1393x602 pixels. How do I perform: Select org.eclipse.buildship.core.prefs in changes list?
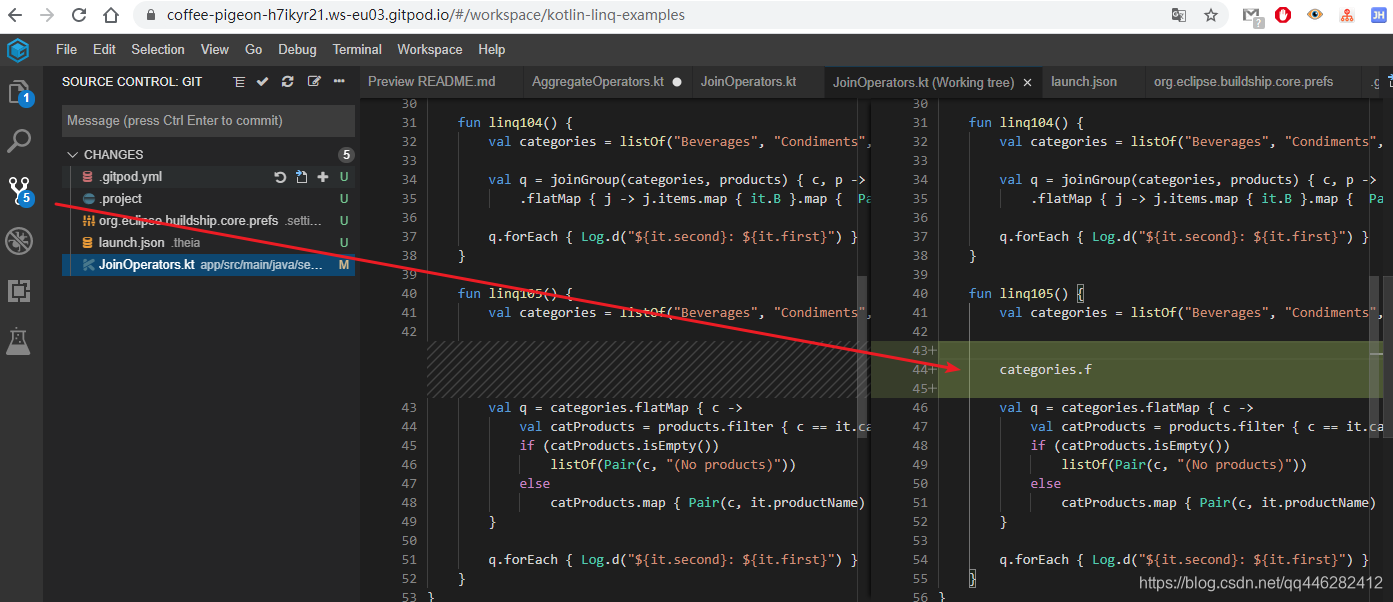click(x=208, y=221)
